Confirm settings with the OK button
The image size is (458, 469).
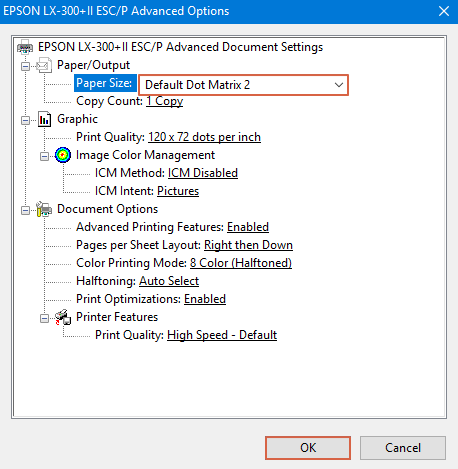pos(308,448)
